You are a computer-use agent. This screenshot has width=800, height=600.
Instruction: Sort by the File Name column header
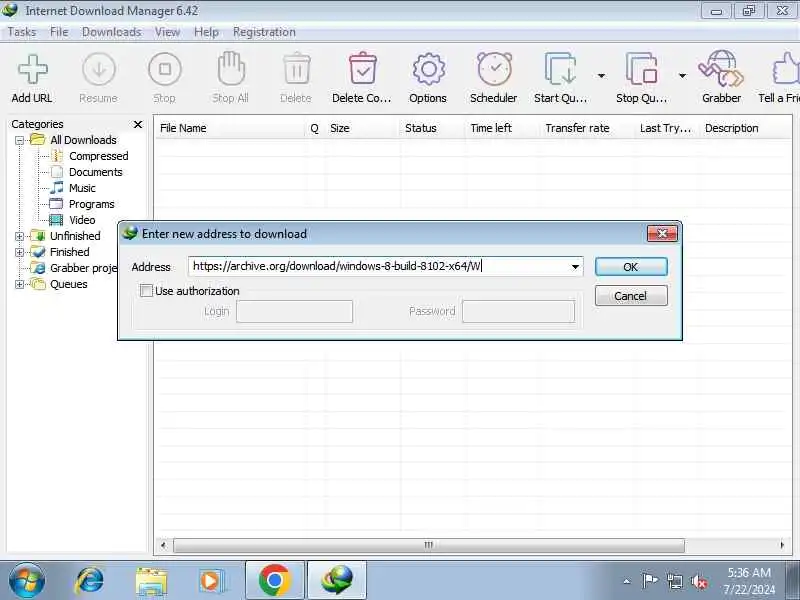(x=231, y=128)
